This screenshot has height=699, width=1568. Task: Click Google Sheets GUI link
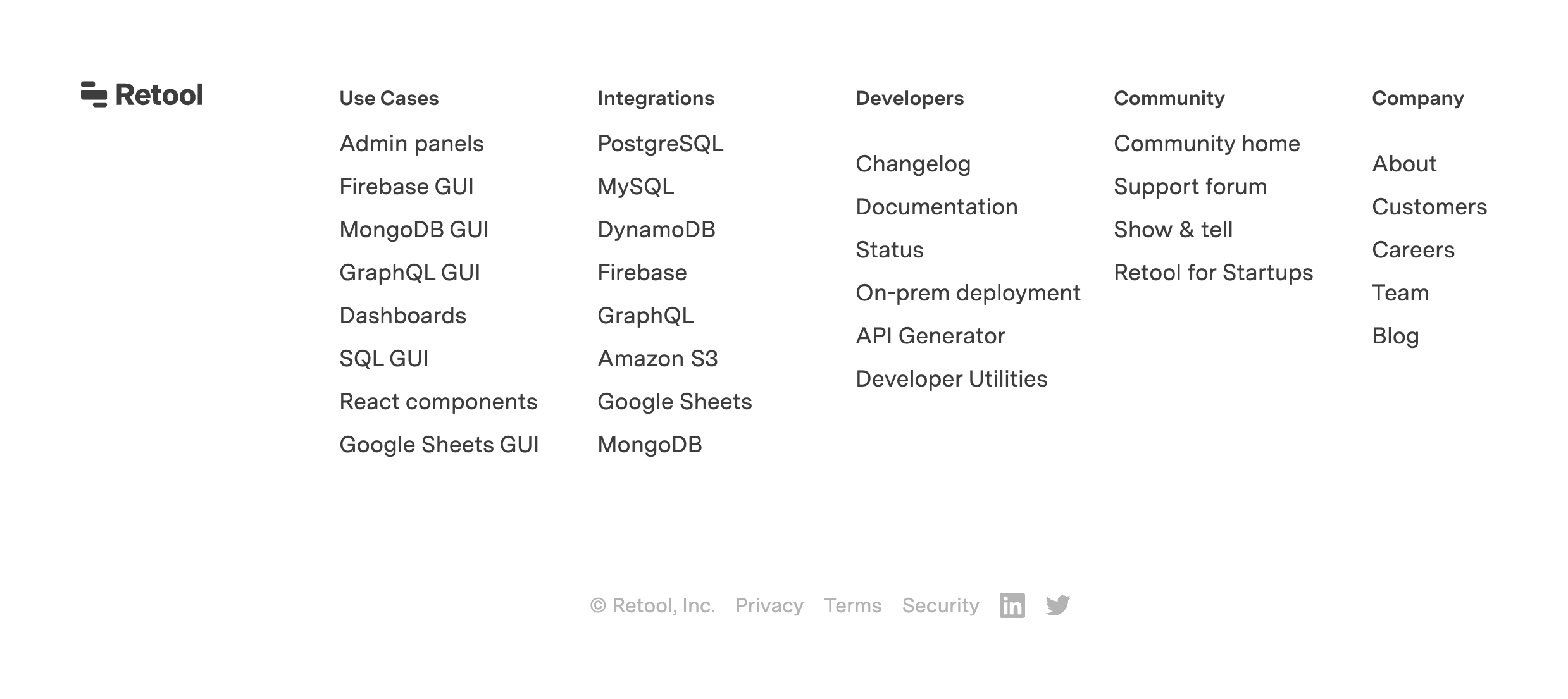(439, 445)
